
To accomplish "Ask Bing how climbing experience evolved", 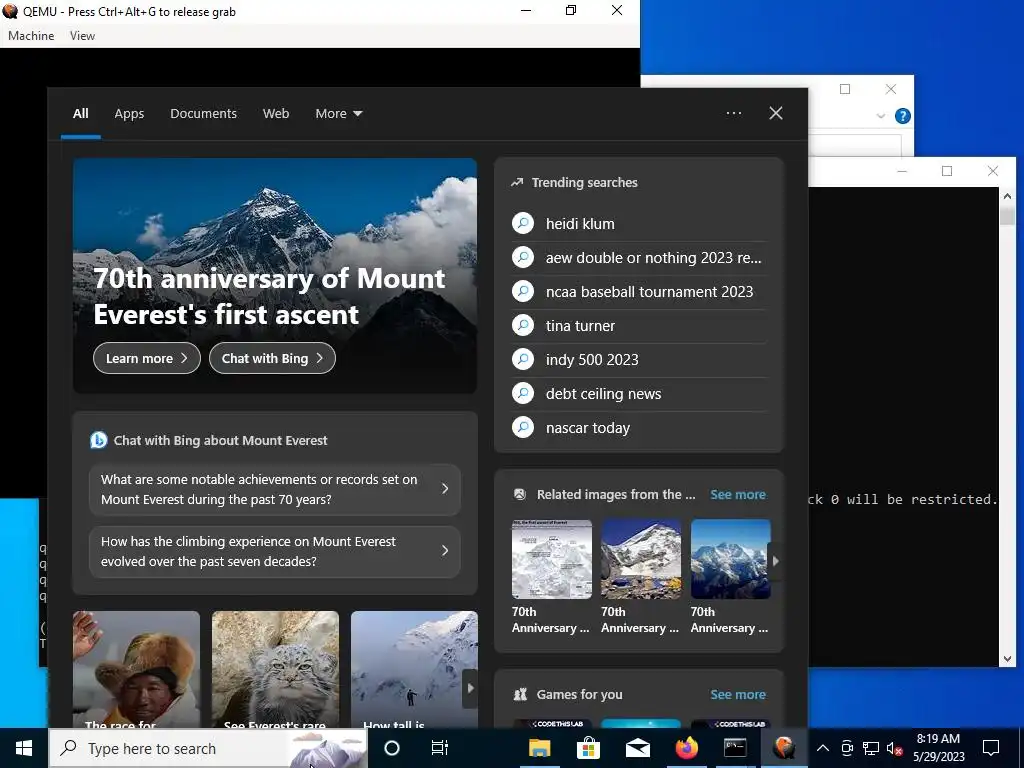I will [275, 551].
